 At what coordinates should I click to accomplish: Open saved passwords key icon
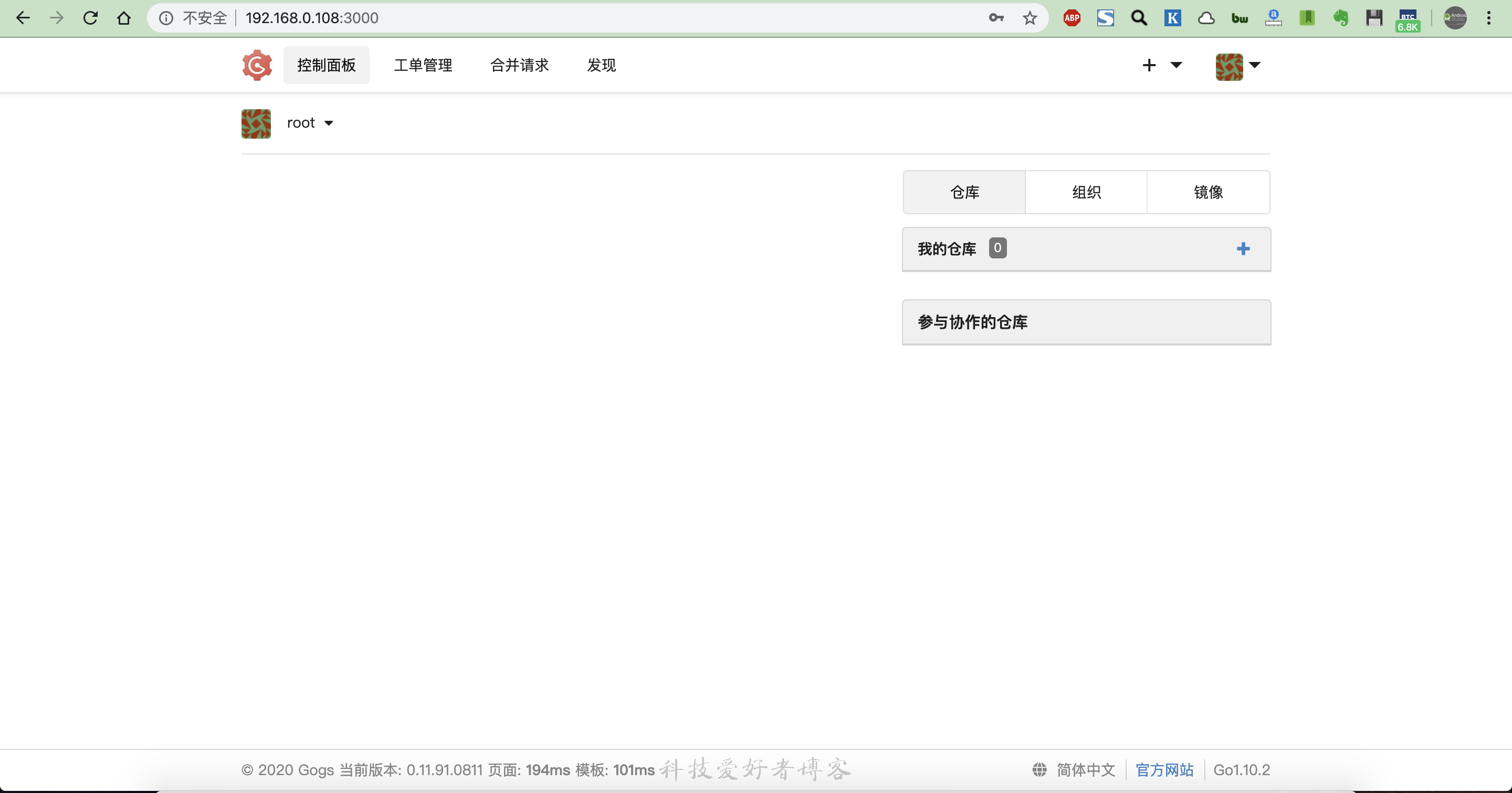coord(996,18)
